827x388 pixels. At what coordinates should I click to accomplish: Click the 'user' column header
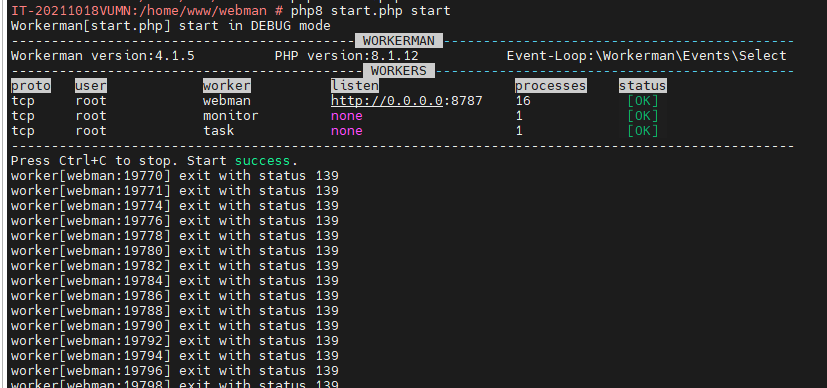coord(91,85)
